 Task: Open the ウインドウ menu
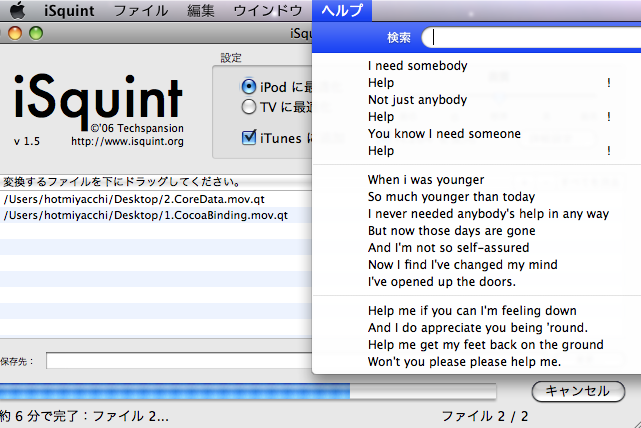click(x=268, y=10)
